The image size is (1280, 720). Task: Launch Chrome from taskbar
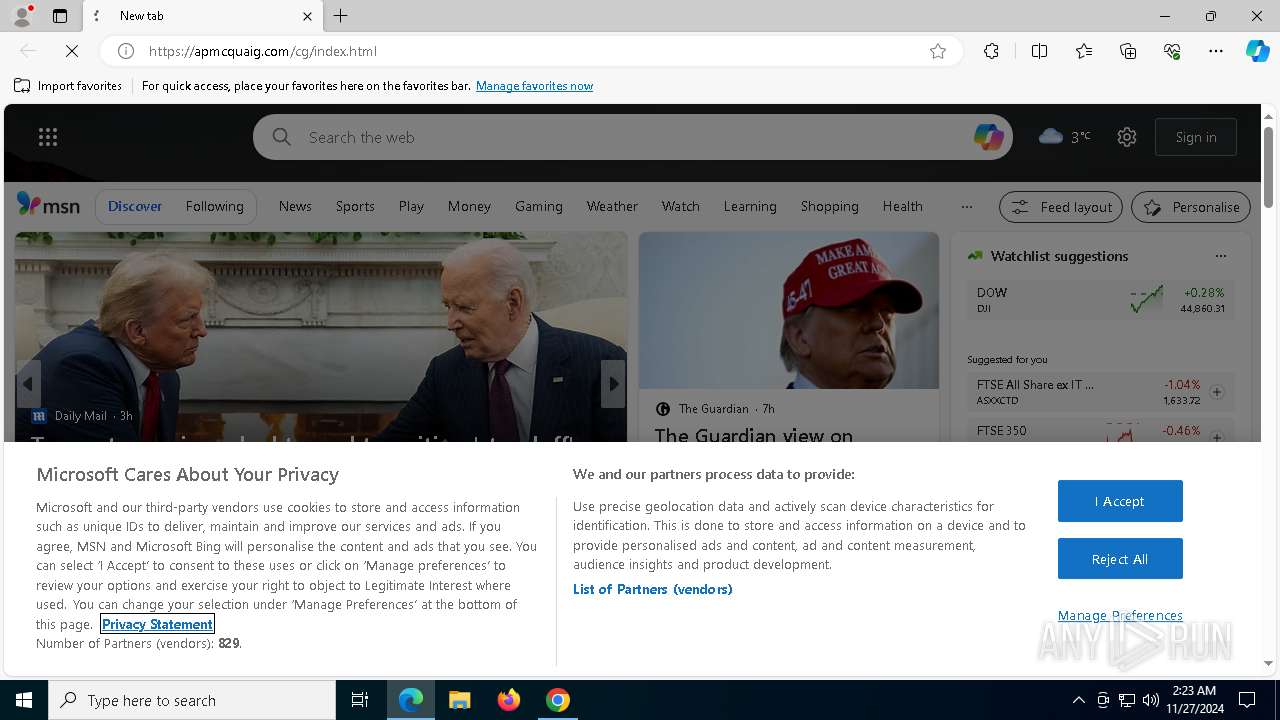[558, 700]
